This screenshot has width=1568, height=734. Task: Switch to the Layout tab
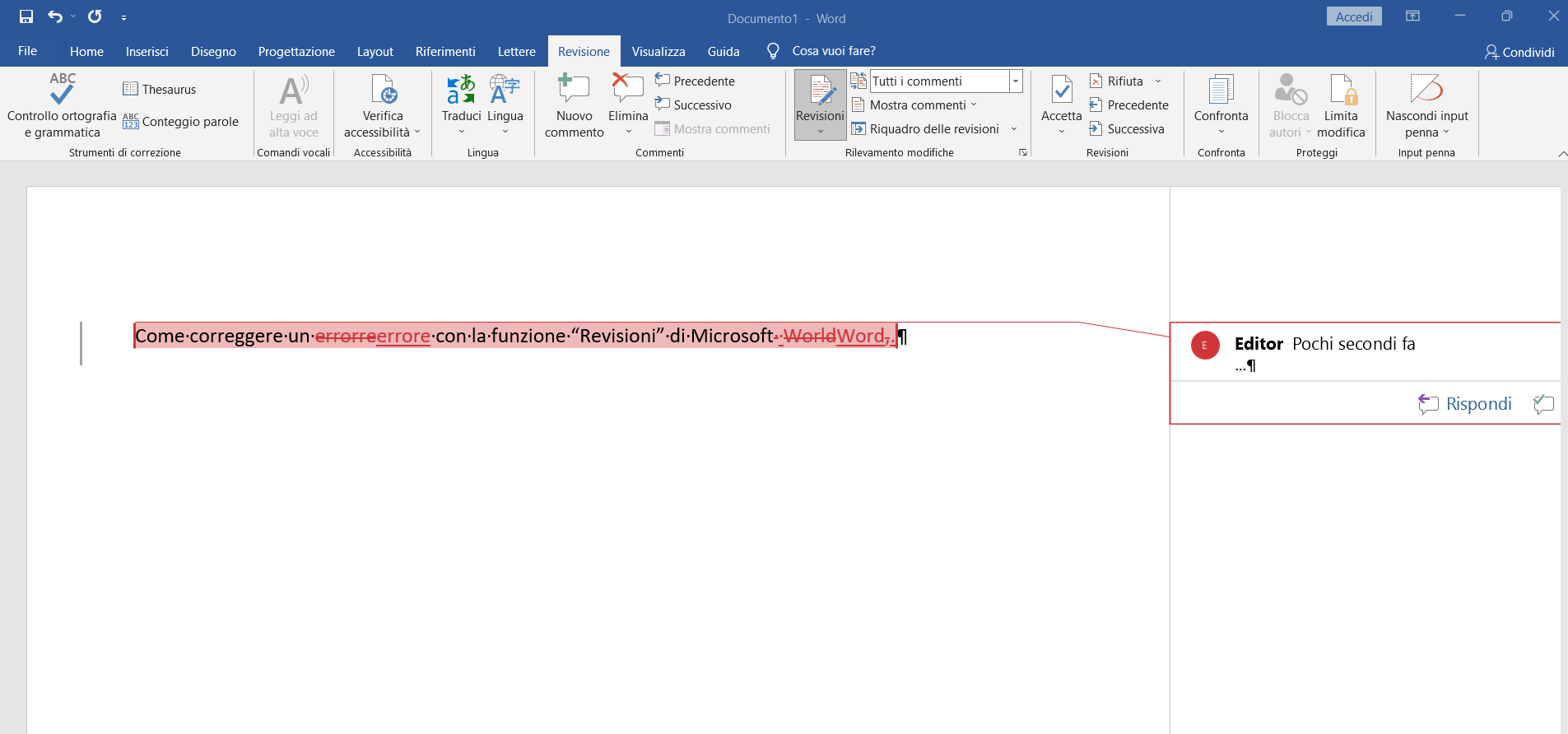(x=375, y=51)
